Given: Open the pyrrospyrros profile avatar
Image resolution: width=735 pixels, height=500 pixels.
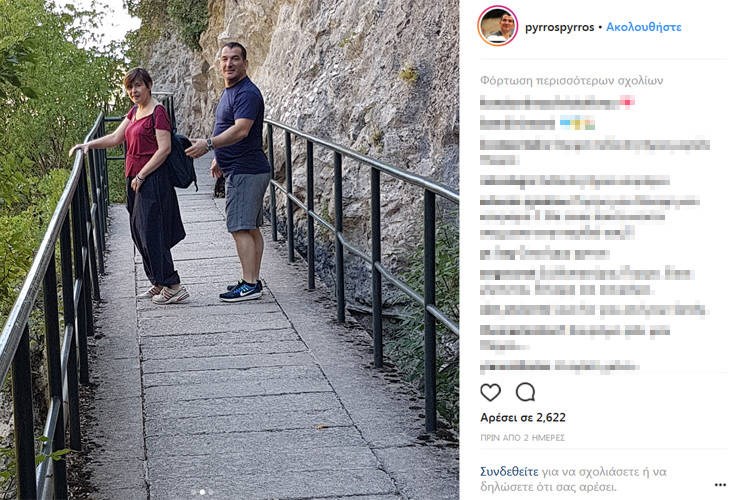Looking at the screenshot, I should tap(497, 26).
